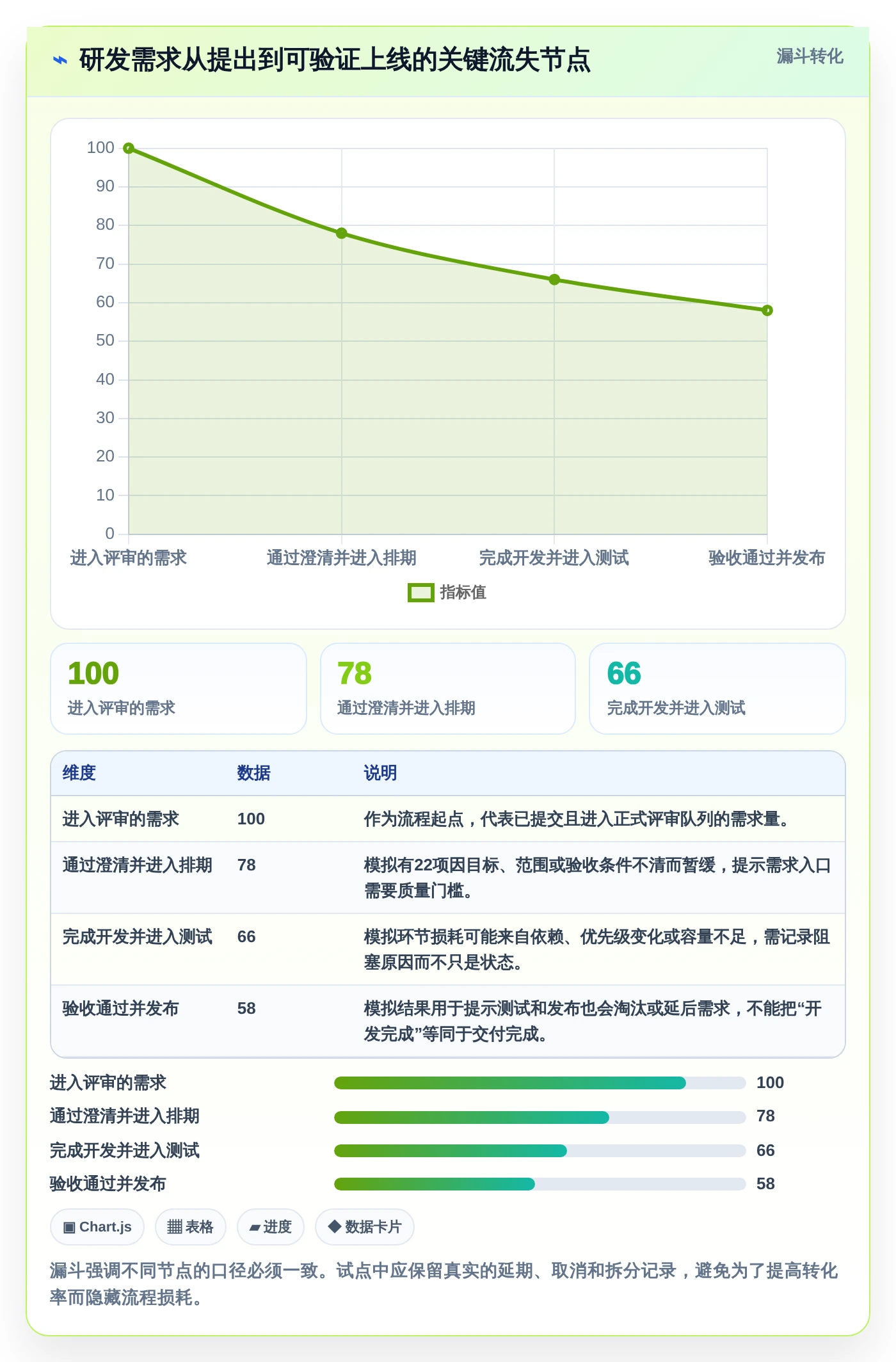Click the 进入评审的需求 progress bar

pyautogui.click(x=540, y=1083)
